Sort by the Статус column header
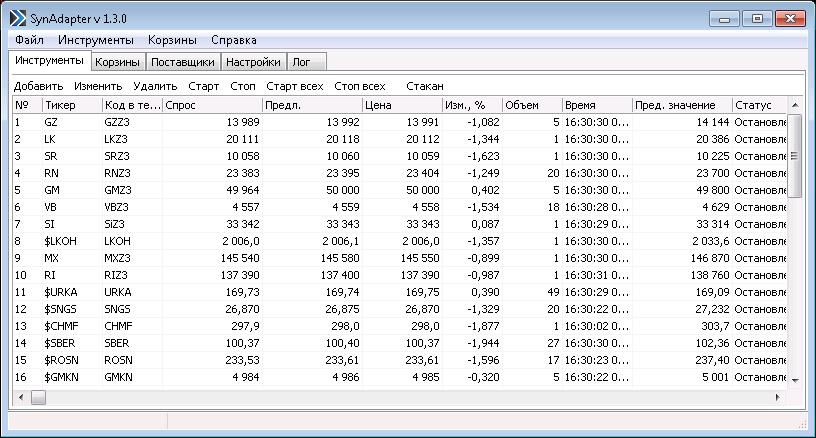Image resolution: width=816 pixels, height=438 pixels. tap(760, 105)
